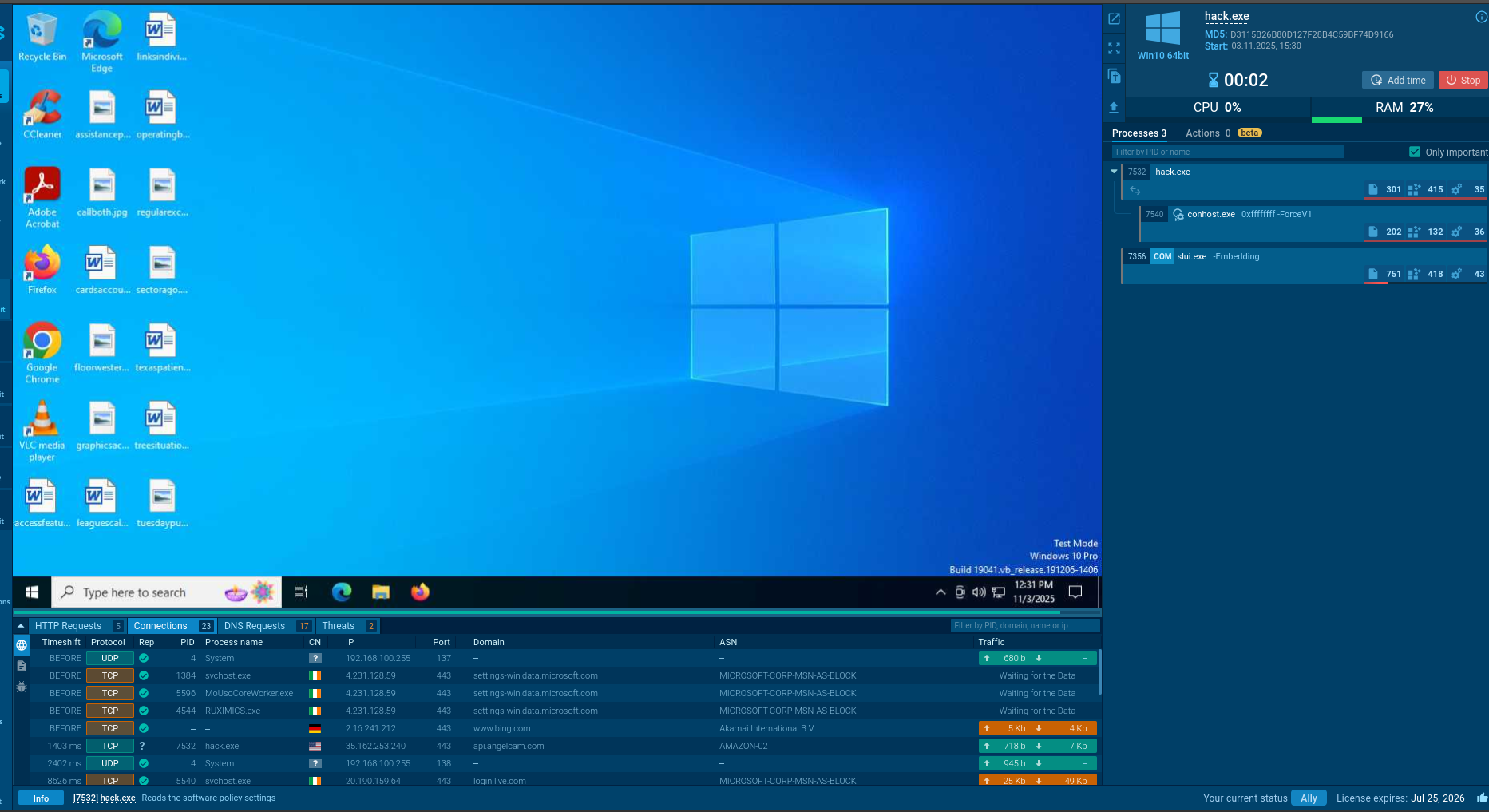Click the bug icon in the bottom panel sidebar
Screen dimensions: 1489x812
[x=22, y=687]
